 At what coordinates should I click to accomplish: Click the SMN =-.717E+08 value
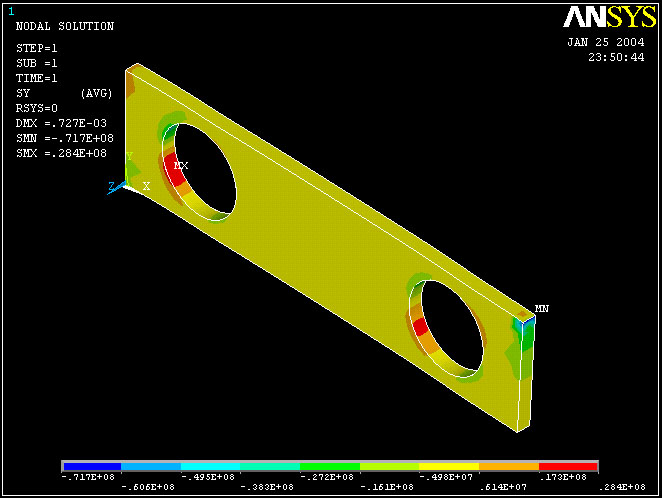tap(65, 138)
